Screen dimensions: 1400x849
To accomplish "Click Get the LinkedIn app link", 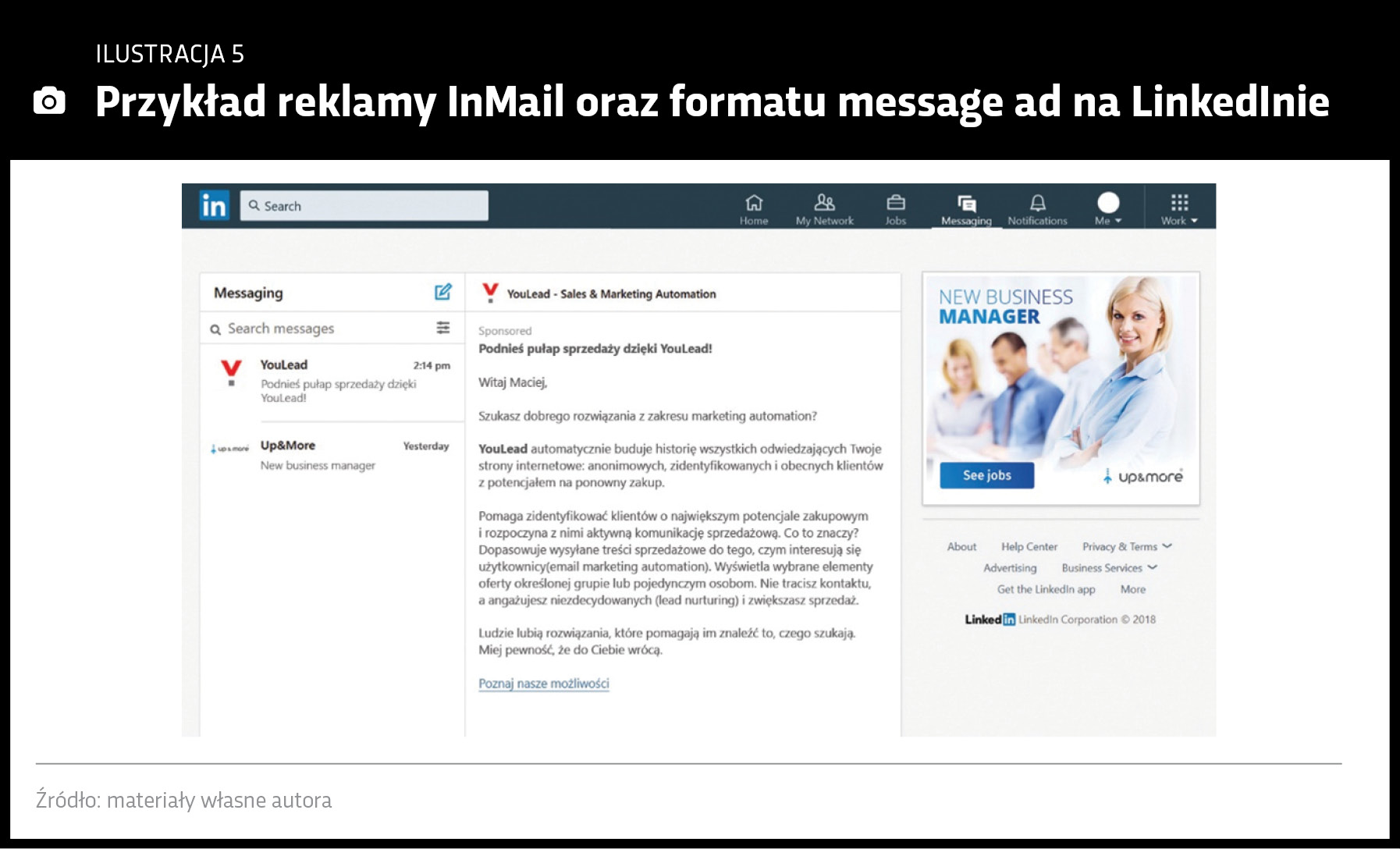I will 1046,589.
